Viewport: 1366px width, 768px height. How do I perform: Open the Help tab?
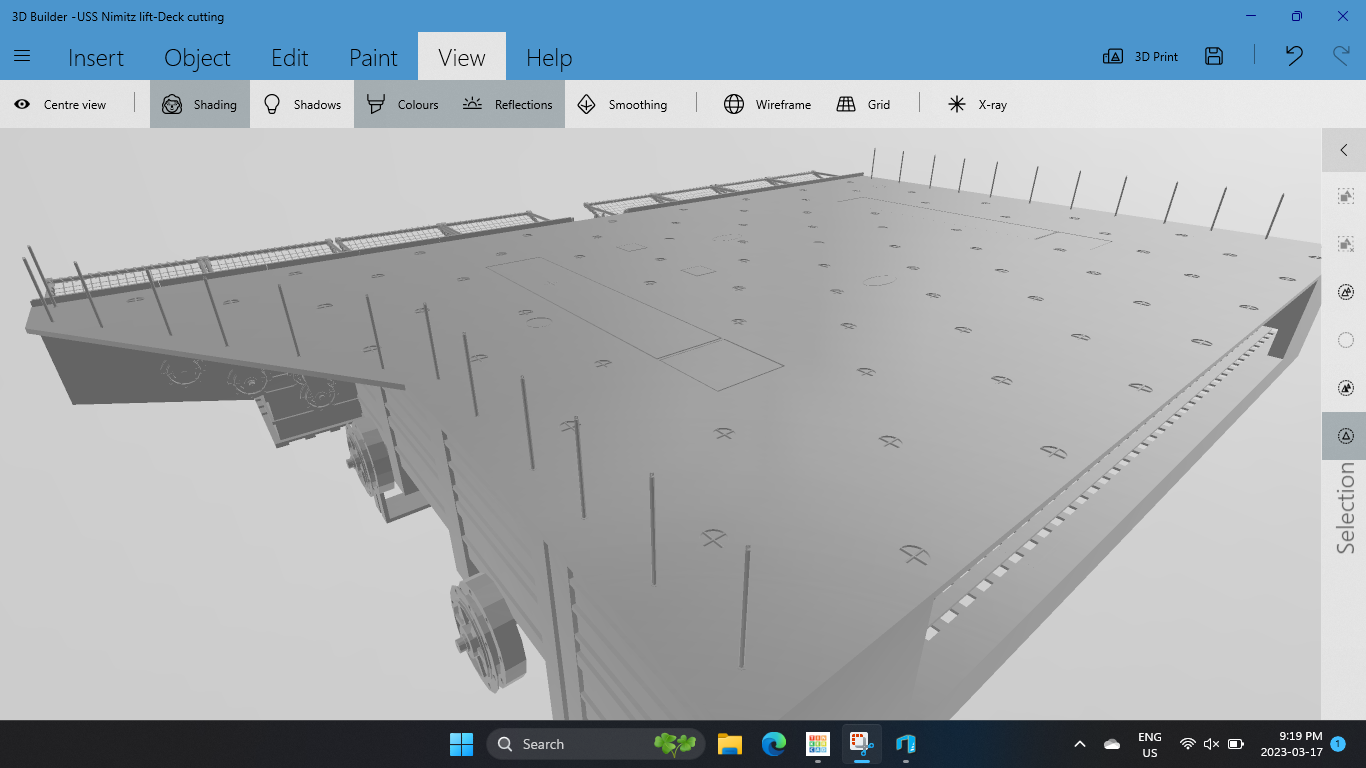coord(549,58)
